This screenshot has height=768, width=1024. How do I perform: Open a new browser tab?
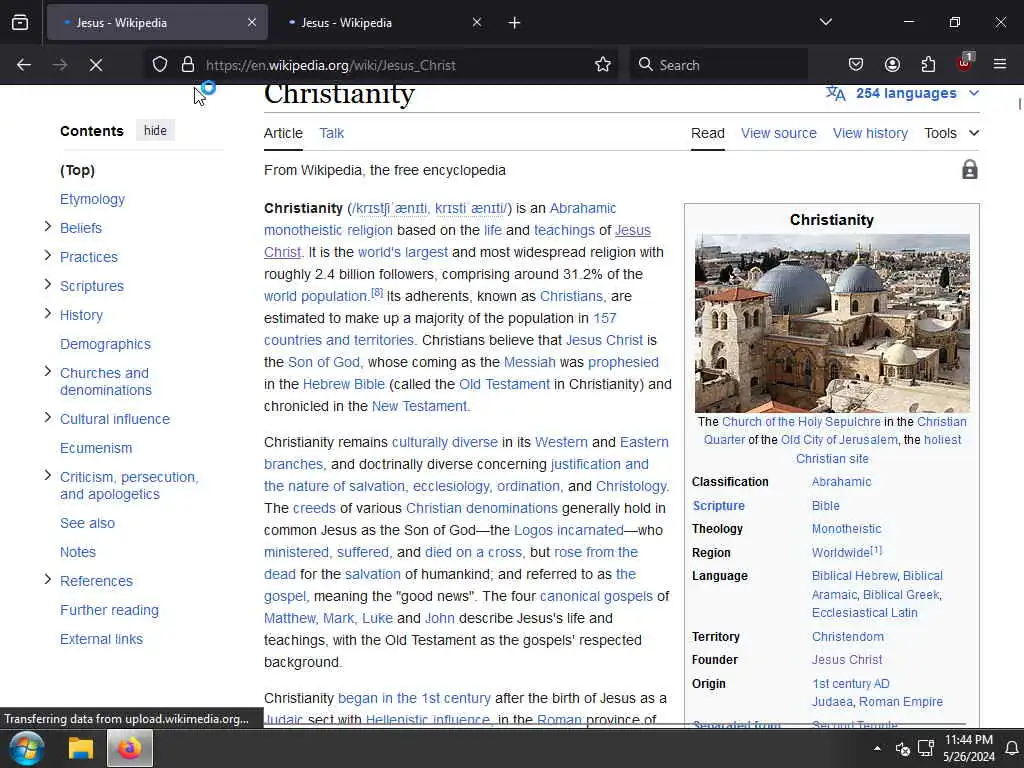point(515,23)
